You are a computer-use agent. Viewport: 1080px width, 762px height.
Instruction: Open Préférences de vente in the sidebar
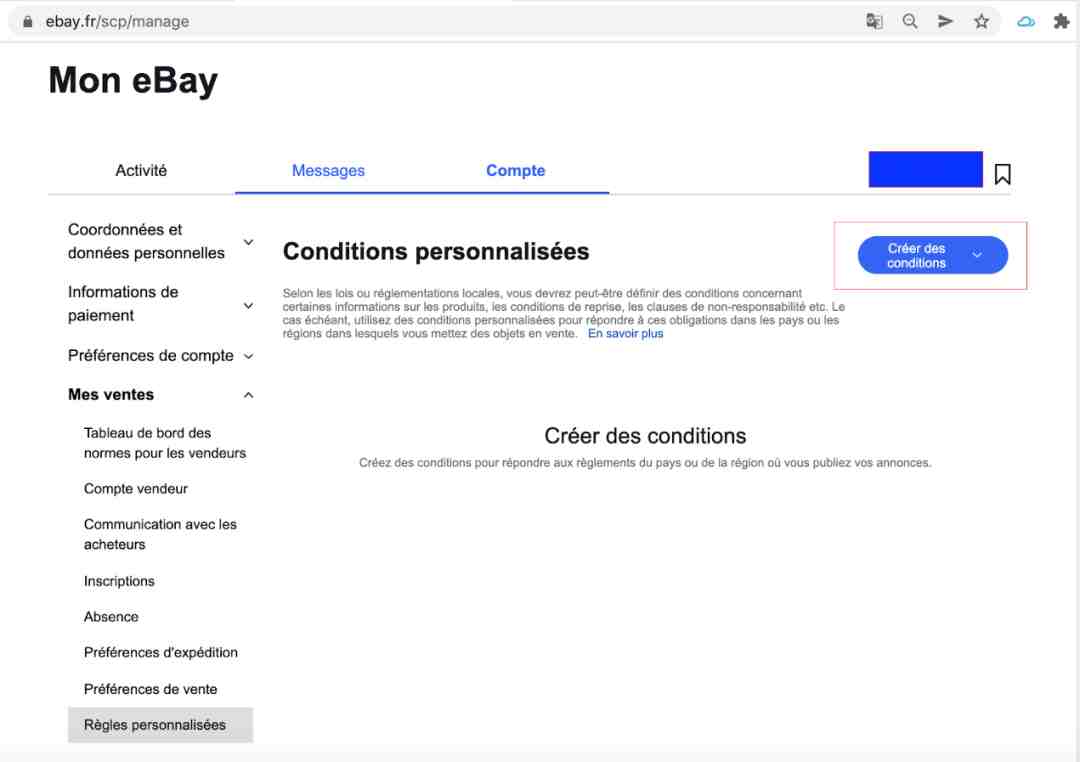tap(150, 689)
